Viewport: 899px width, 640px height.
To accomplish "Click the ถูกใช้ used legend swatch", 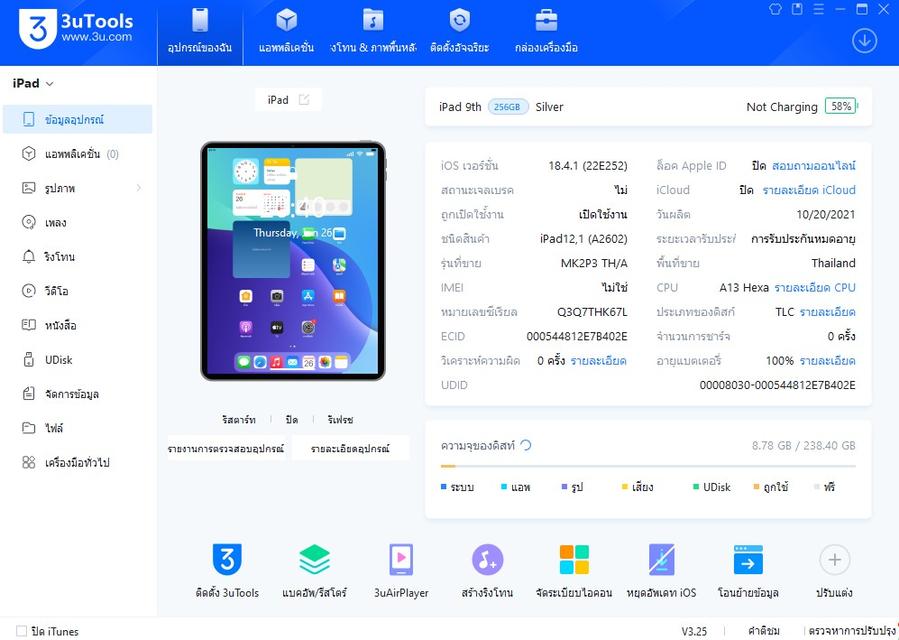I will click(756, 487).
